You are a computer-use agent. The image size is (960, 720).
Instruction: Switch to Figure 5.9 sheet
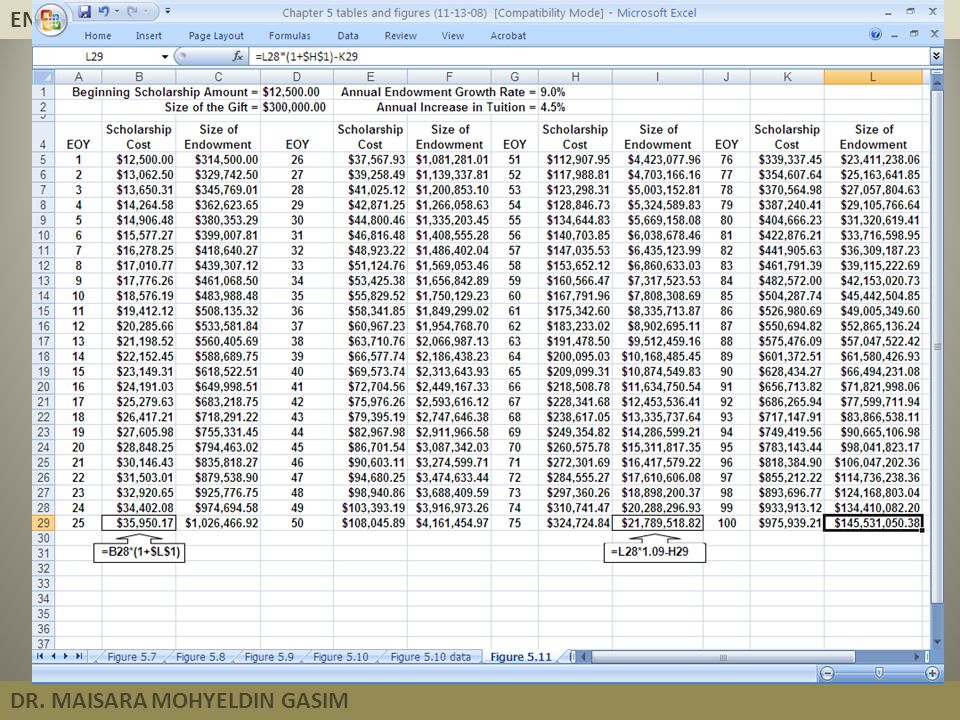(269, 657)
